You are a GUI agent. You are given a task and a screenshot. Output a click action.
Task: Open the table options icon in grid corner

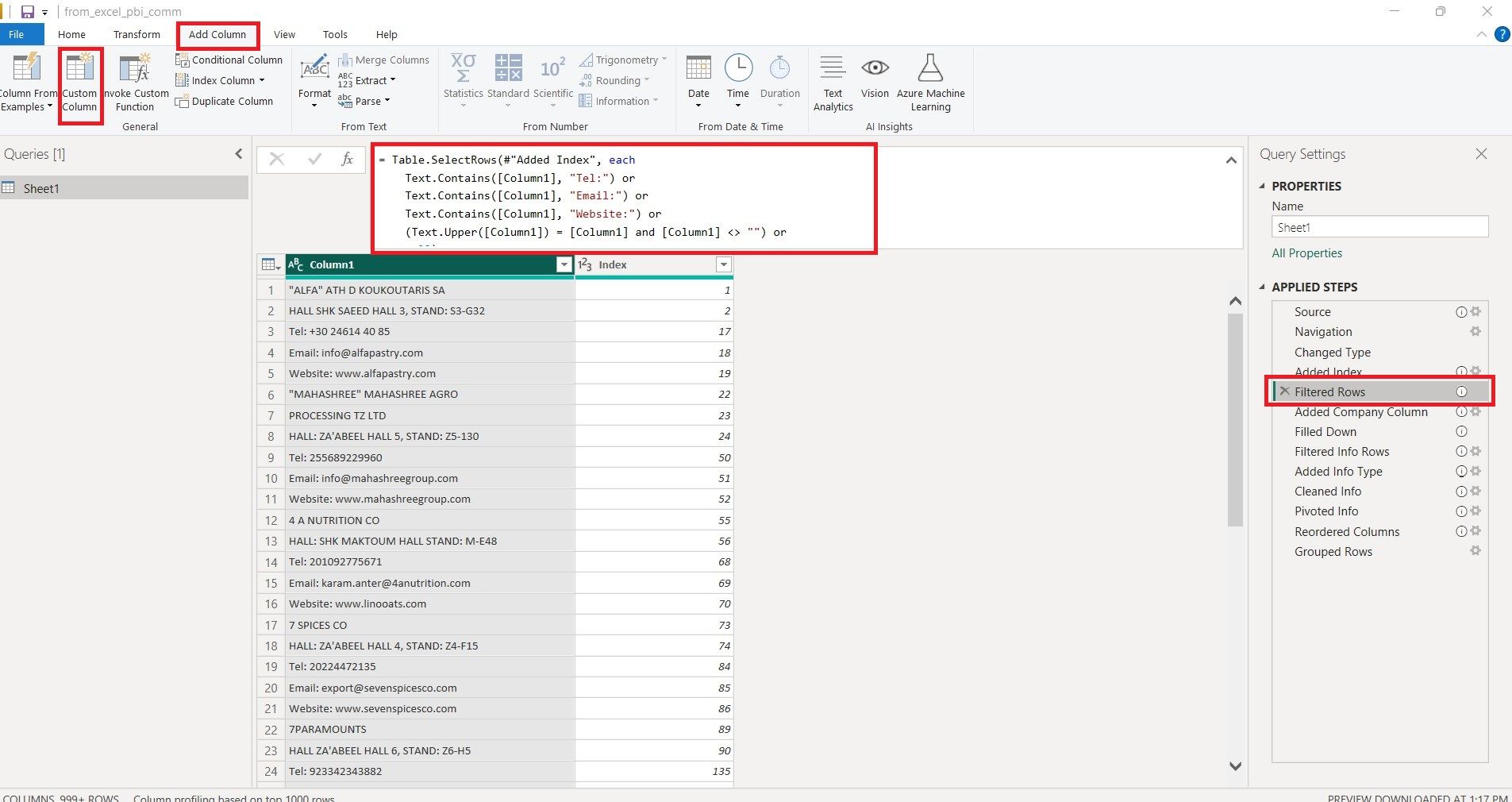(271, 264)
